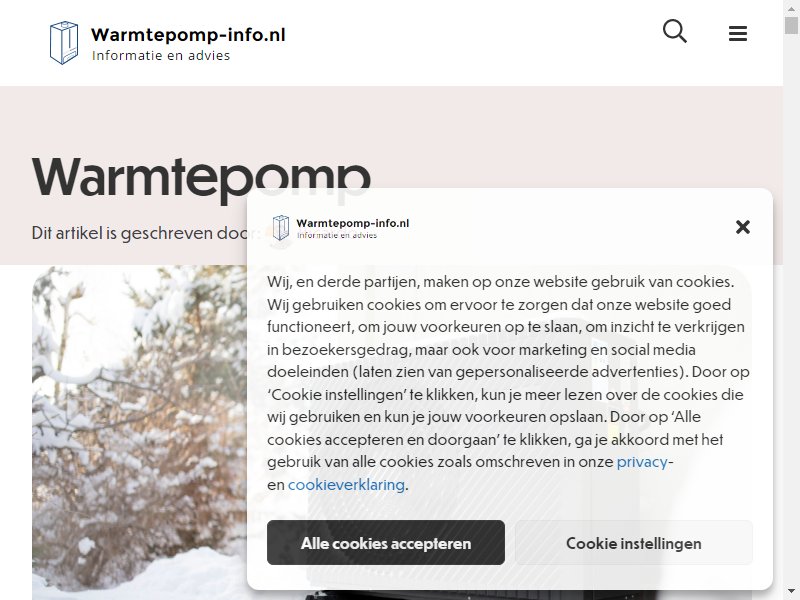Click the Warmtepomp-info.nl name in cookie dialog
Screen dimensions: 800x600
[x=353, y=223]
